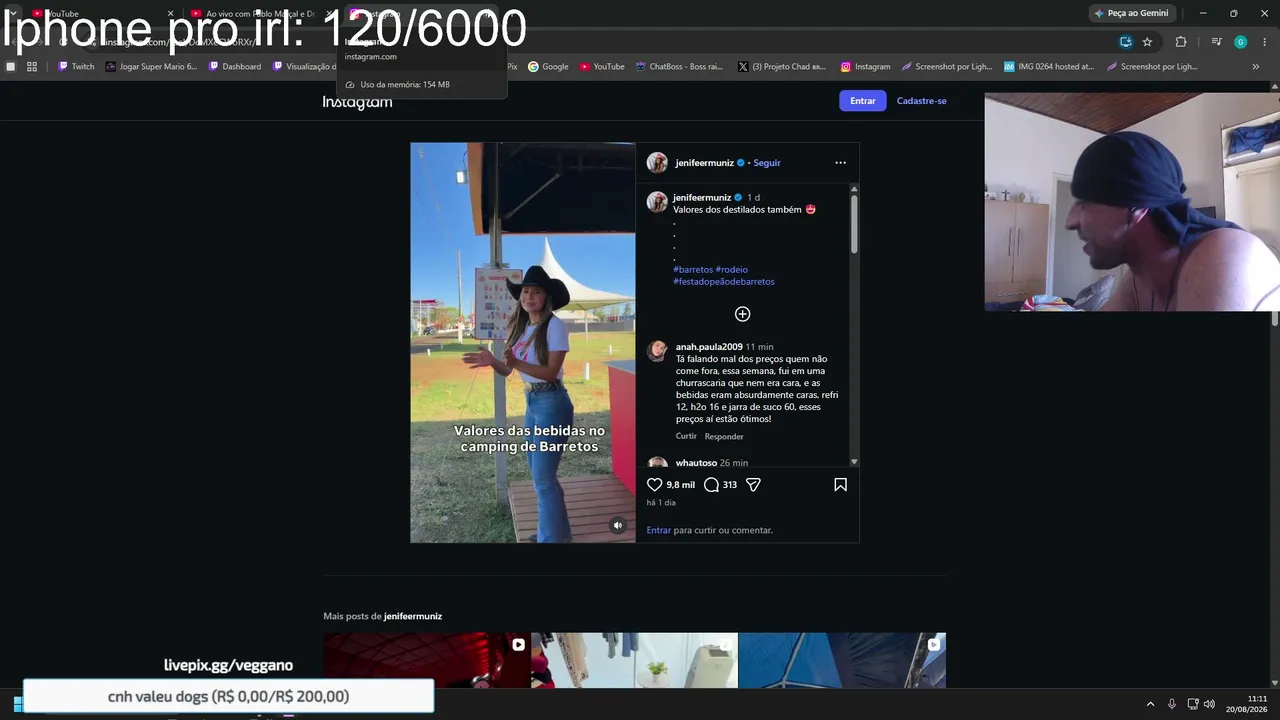Open the media controls icon in toolbar
Viewport: 1280px width, 720px height.
pos(1216,42)
